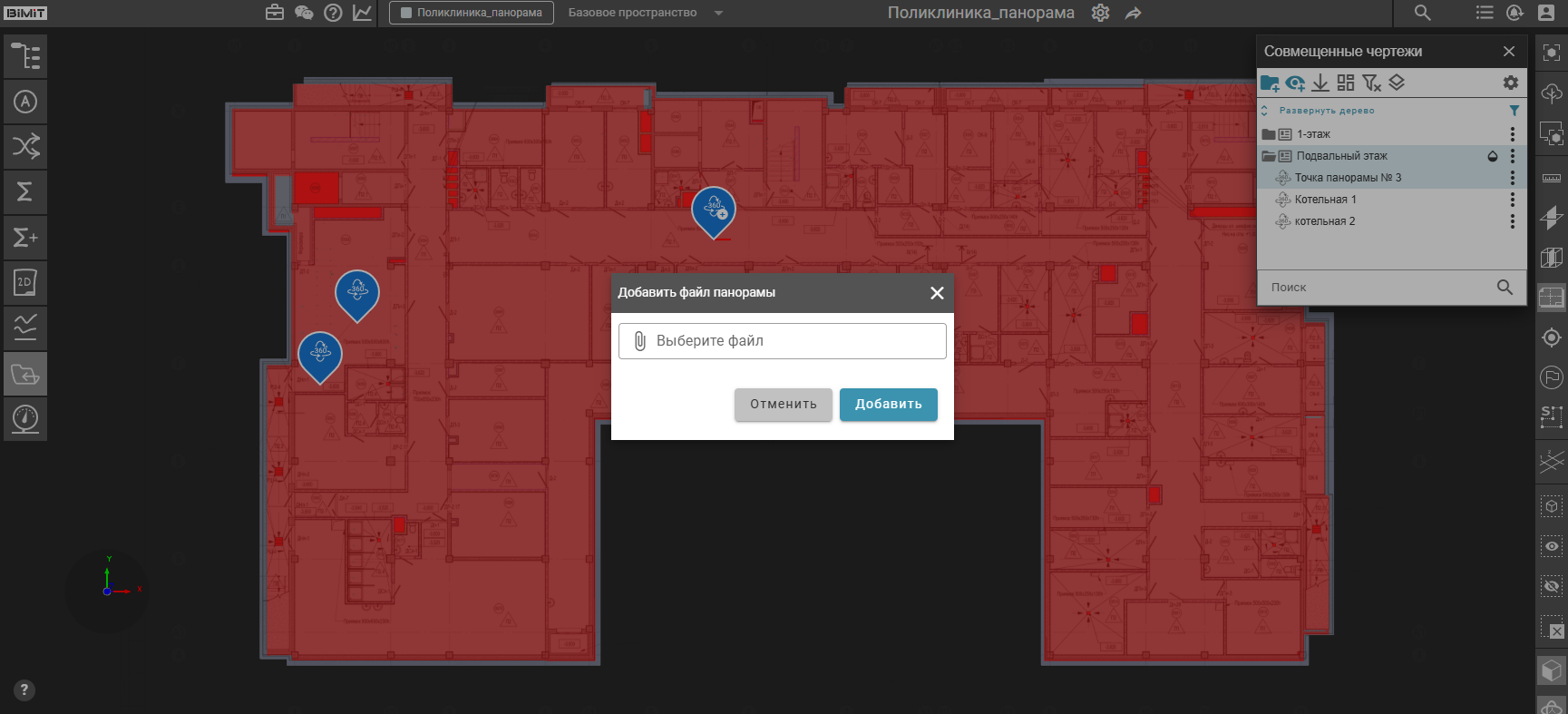The height and width of the screenshot is (714, 1568).
Task: Expand the 1-этаж folder
Action: (1269, 134)
